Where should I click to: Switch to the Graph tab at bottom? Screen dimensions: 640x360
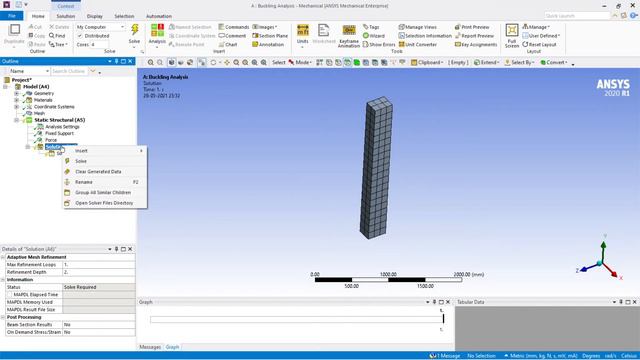pyautogui.click(x=172, y=347)
